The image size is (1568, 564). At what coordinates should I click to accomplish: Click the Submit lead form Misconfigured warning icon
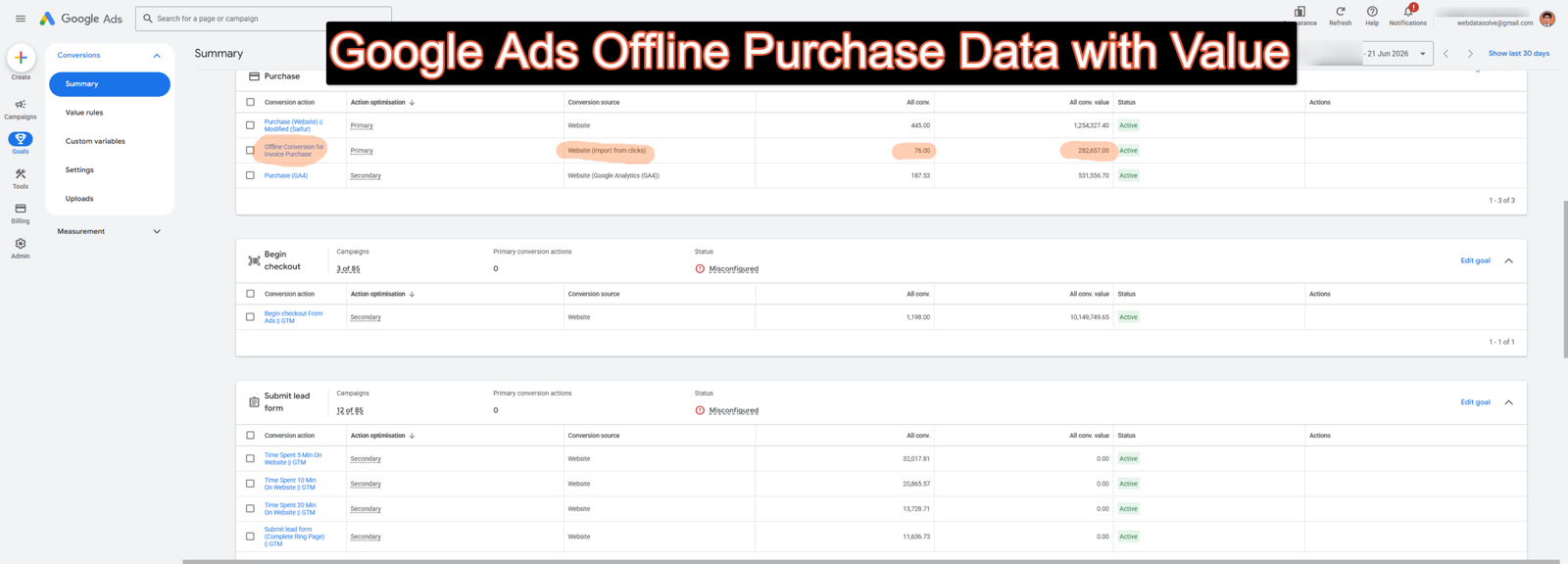point(700,410)
